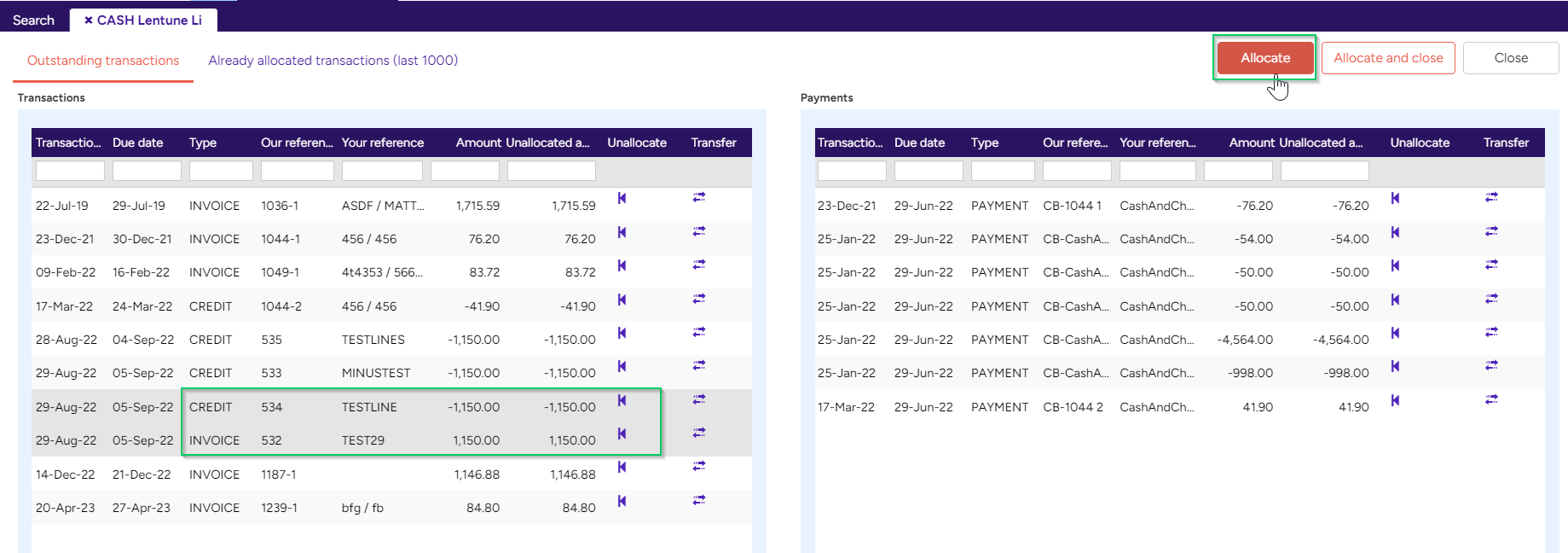Screen dimensions: 1568x553
Task: Click transfer icon for credit 1044-2
Action: 699,299
